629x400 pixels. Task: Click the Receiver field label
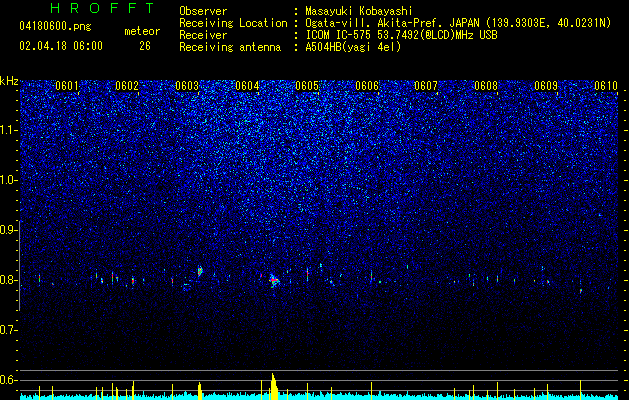[x=203, y=35]
